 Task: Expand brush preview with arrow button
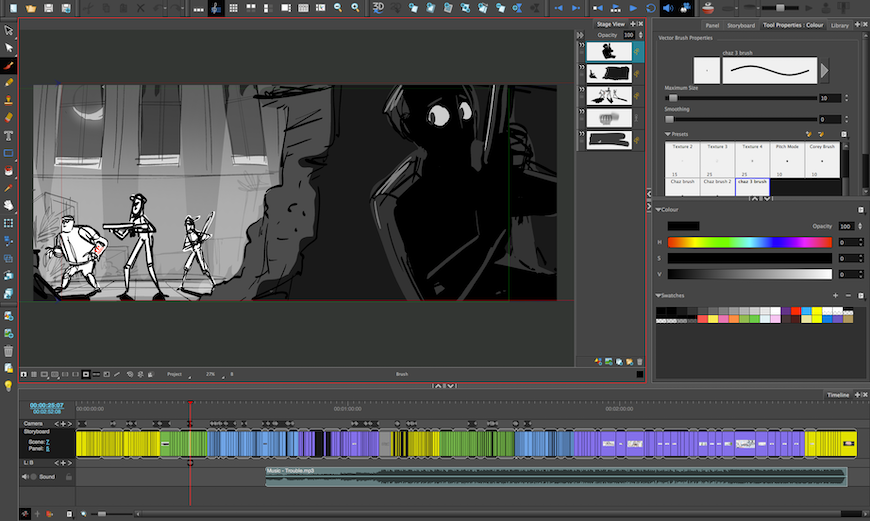[x=825, y=70]
